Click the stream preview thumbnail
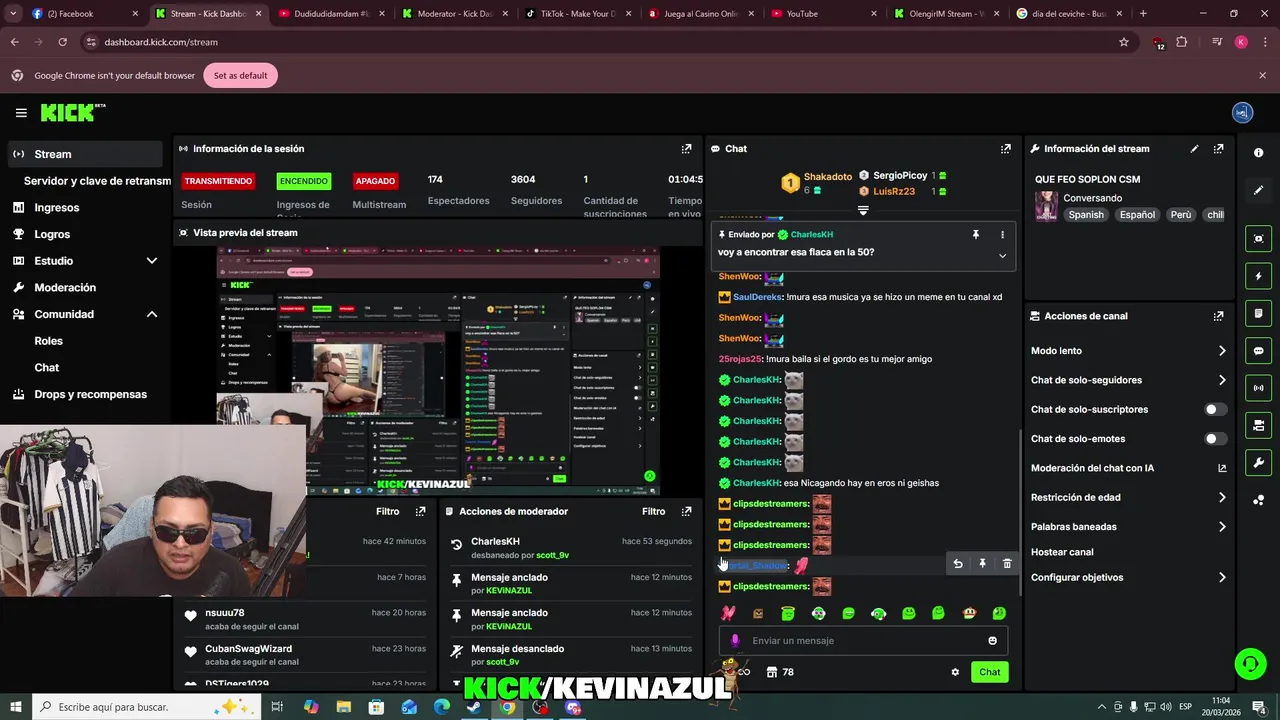 tap(438, 370)
